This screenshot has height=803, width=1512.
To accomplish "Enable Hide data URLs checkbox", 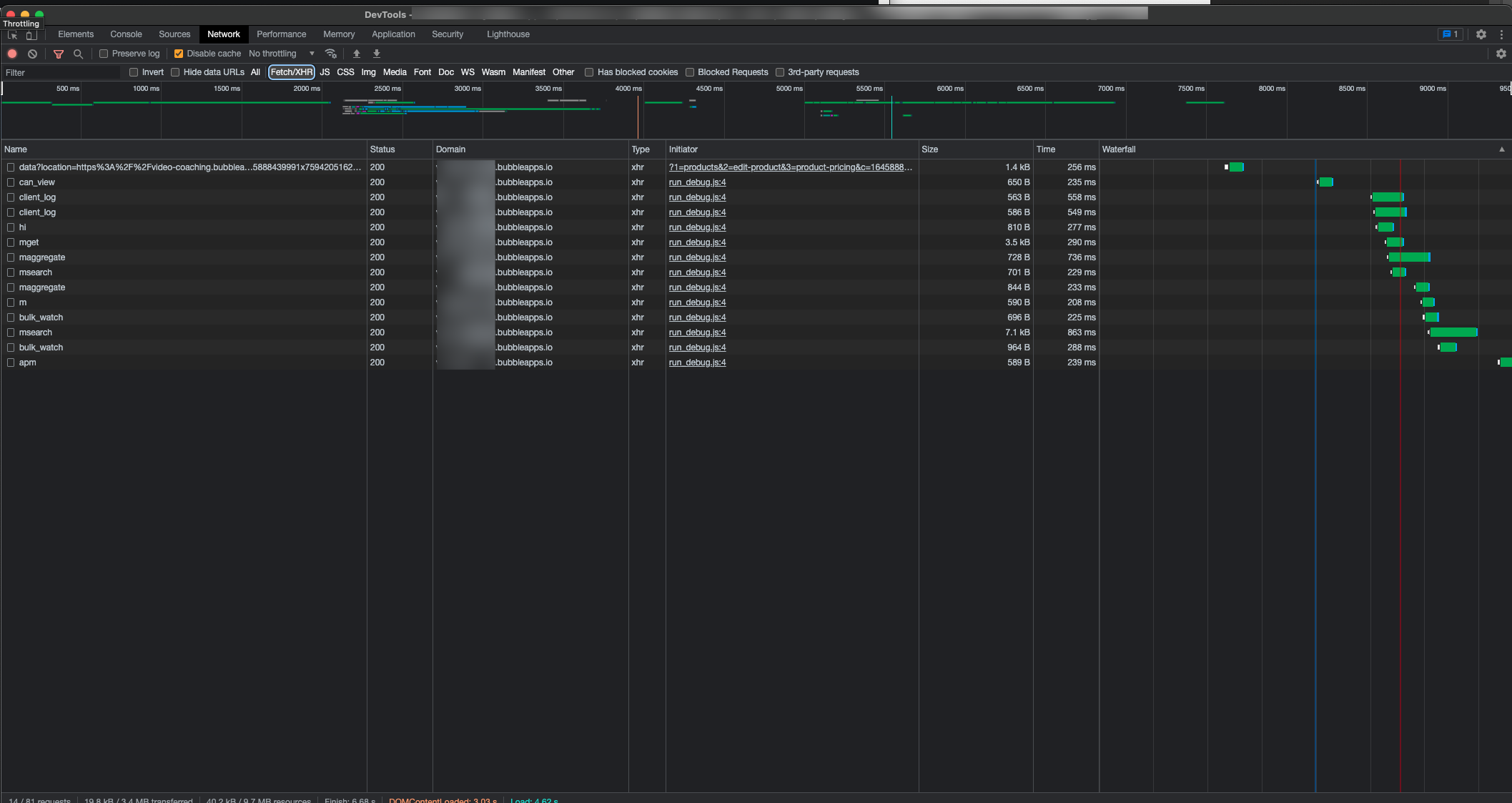I will pos(175,72).
